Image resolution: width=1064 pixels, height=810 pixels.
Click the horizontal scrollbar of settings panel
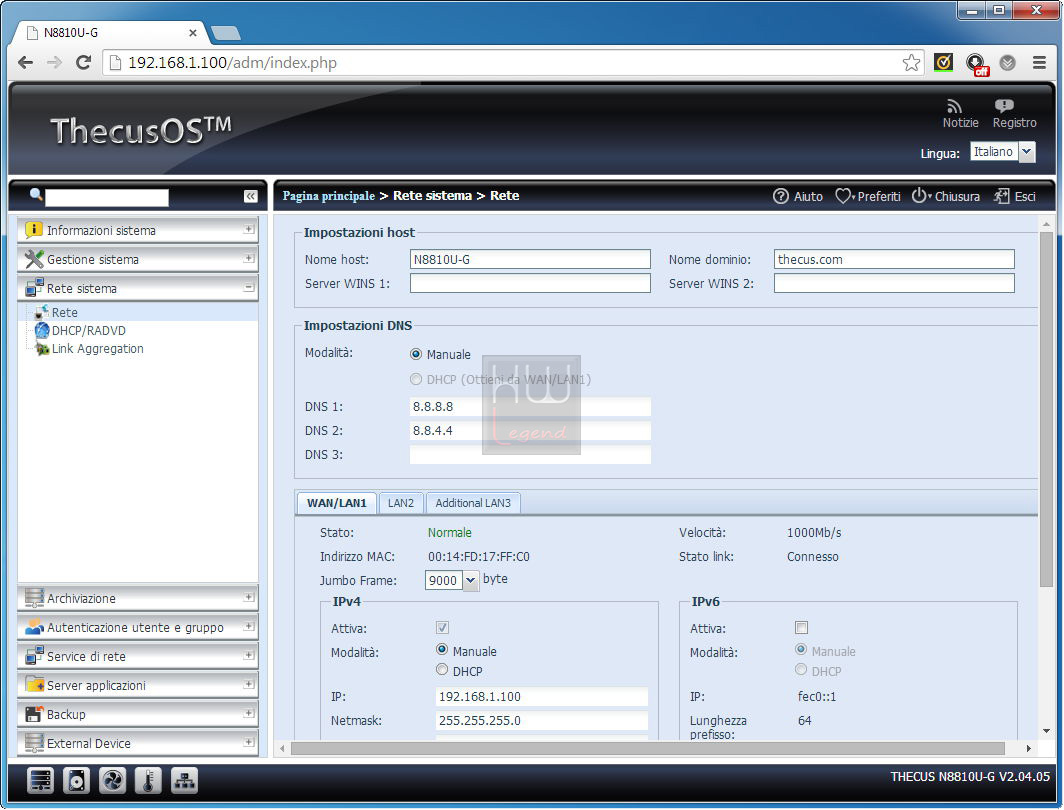coord(647,748)
